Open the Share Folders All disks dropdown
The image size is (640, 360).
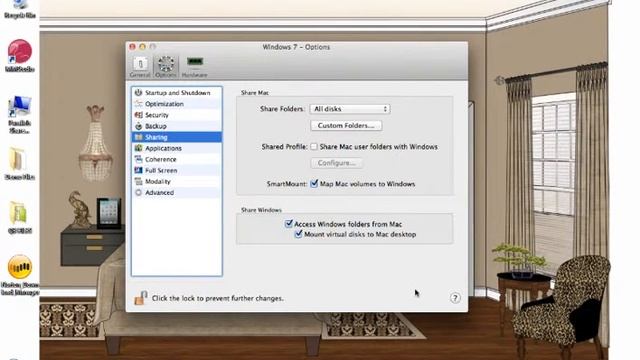(x=350, y=109)
